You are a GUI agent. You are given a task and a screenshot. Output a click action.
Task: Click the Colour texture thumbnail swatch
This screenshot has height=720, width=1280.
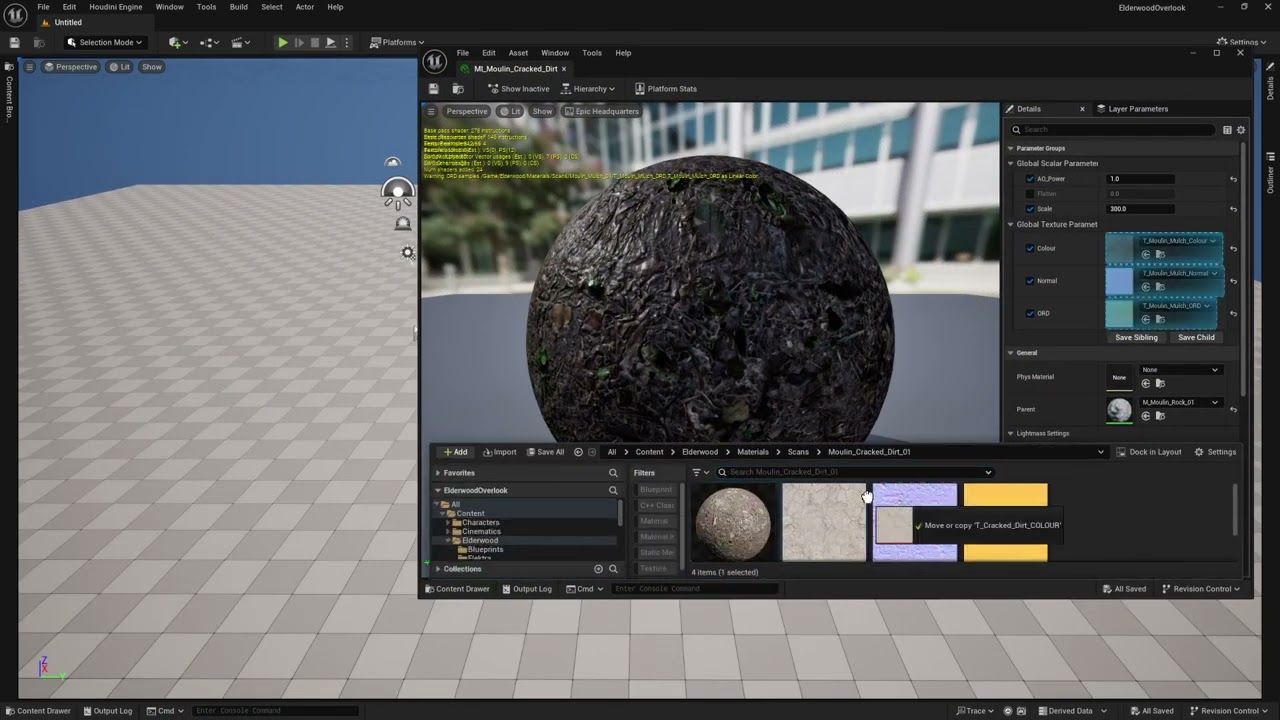[1119, 248]
